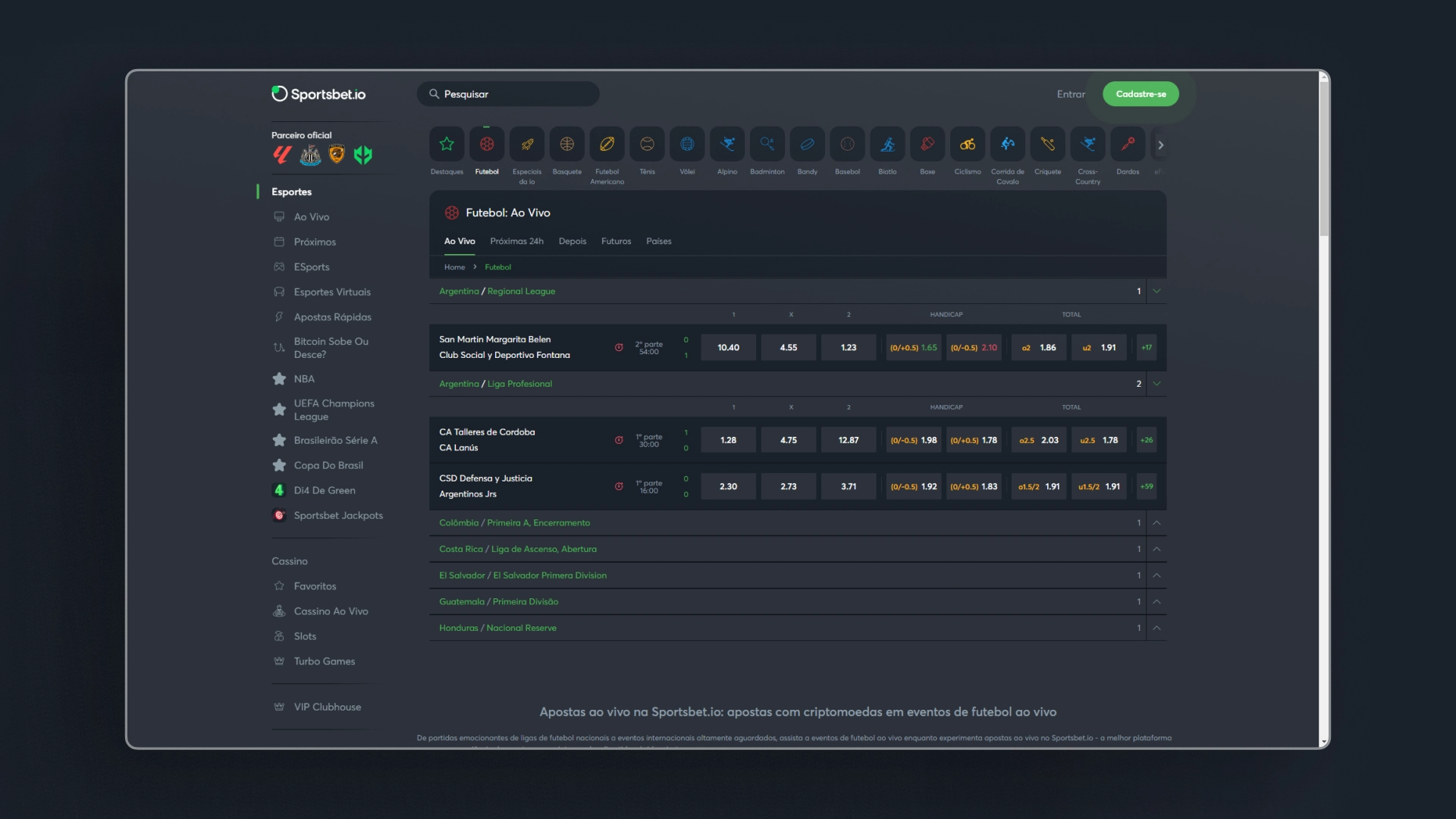1456x819 pixels.
Task: Open the Vôlei sport icon
Action: [687, 144]
